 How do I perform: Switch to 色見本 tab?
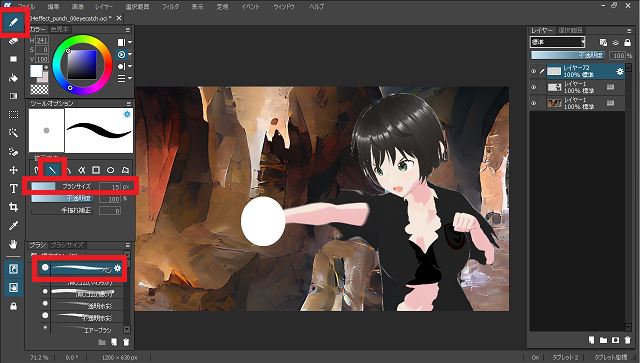pyautogui.click(x=60, y=29)
